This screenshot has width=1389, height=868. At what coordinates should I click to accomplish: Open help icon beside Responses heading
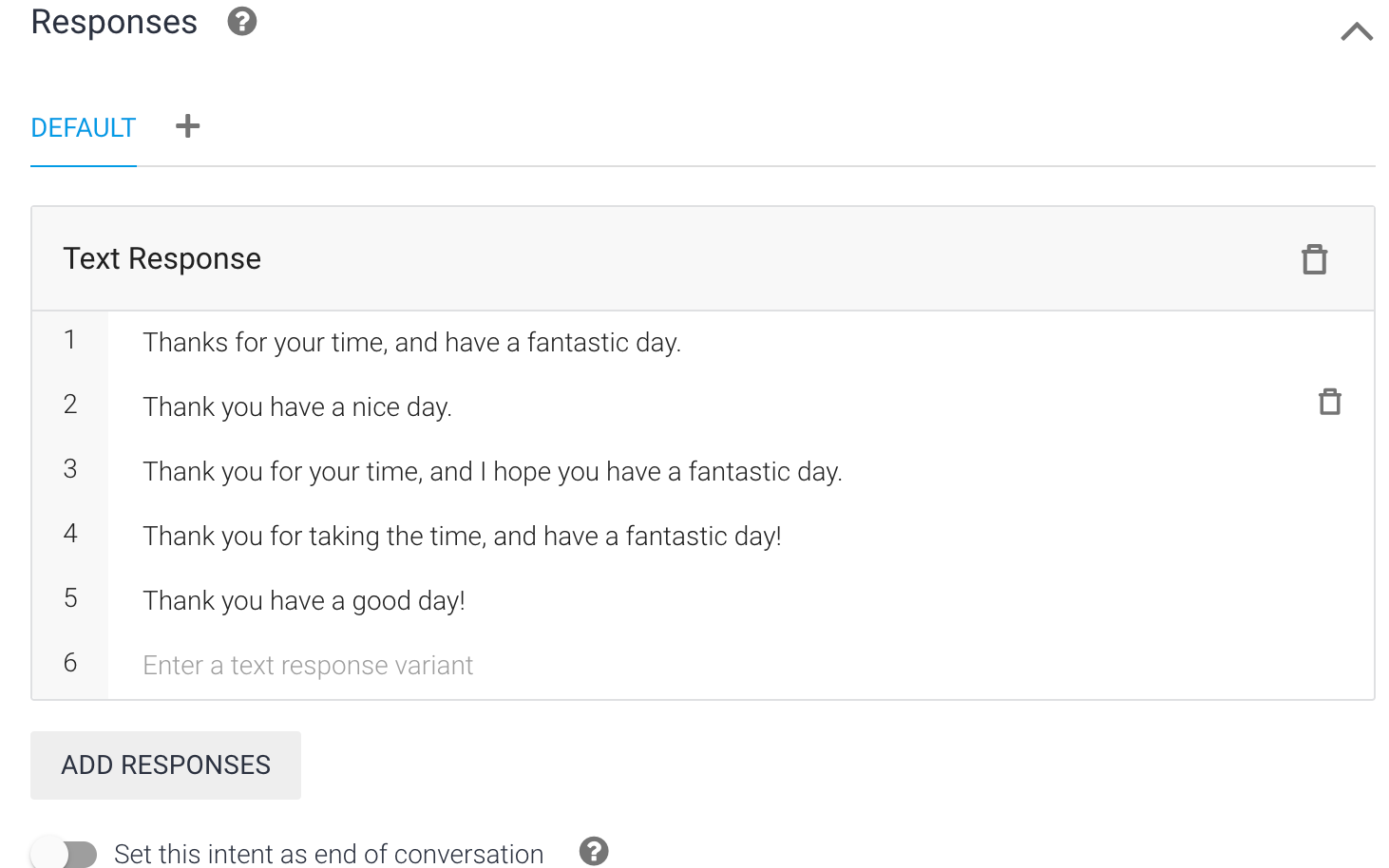[242, 21]
